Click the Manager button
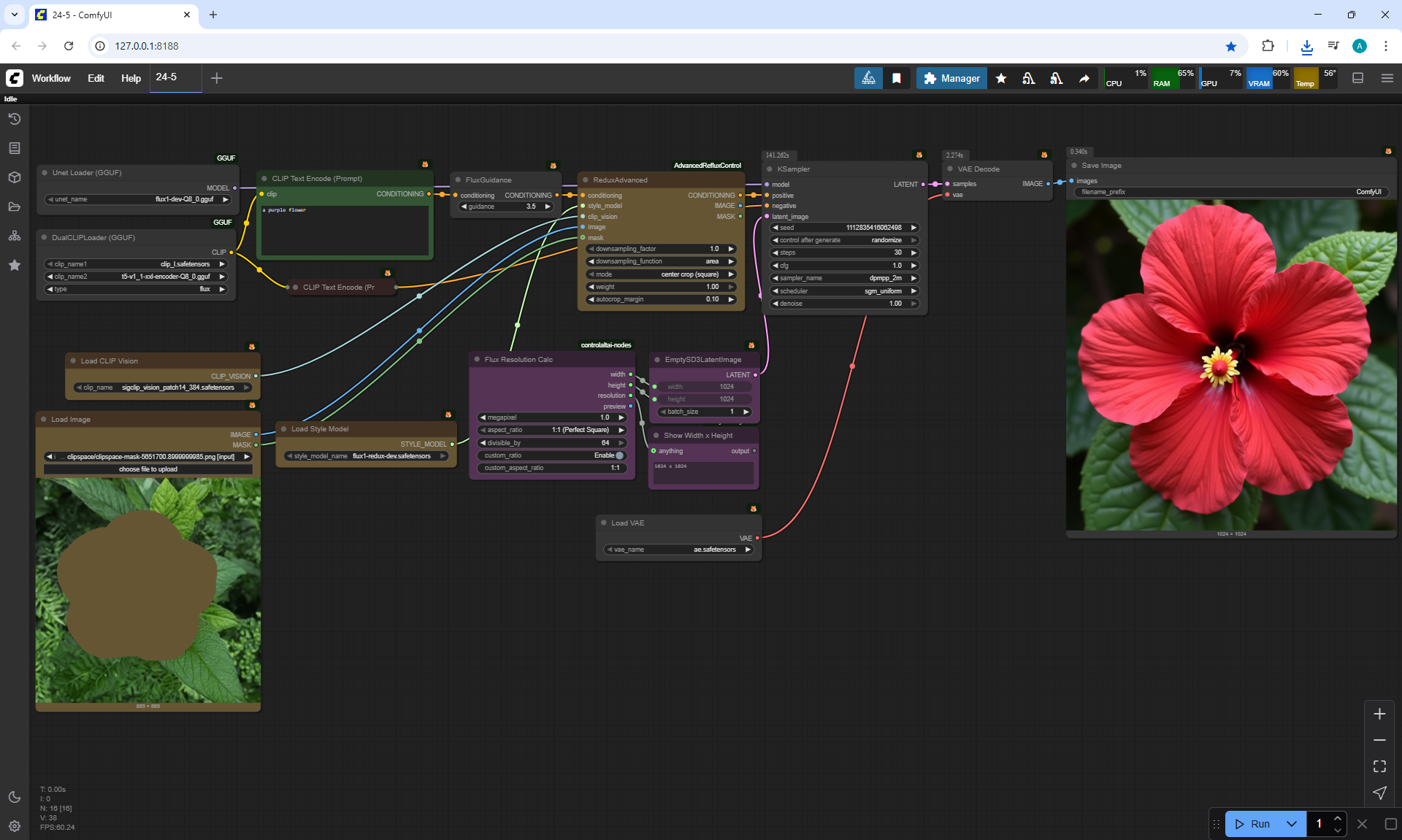The image size is (1402, 840). point(951,78)
